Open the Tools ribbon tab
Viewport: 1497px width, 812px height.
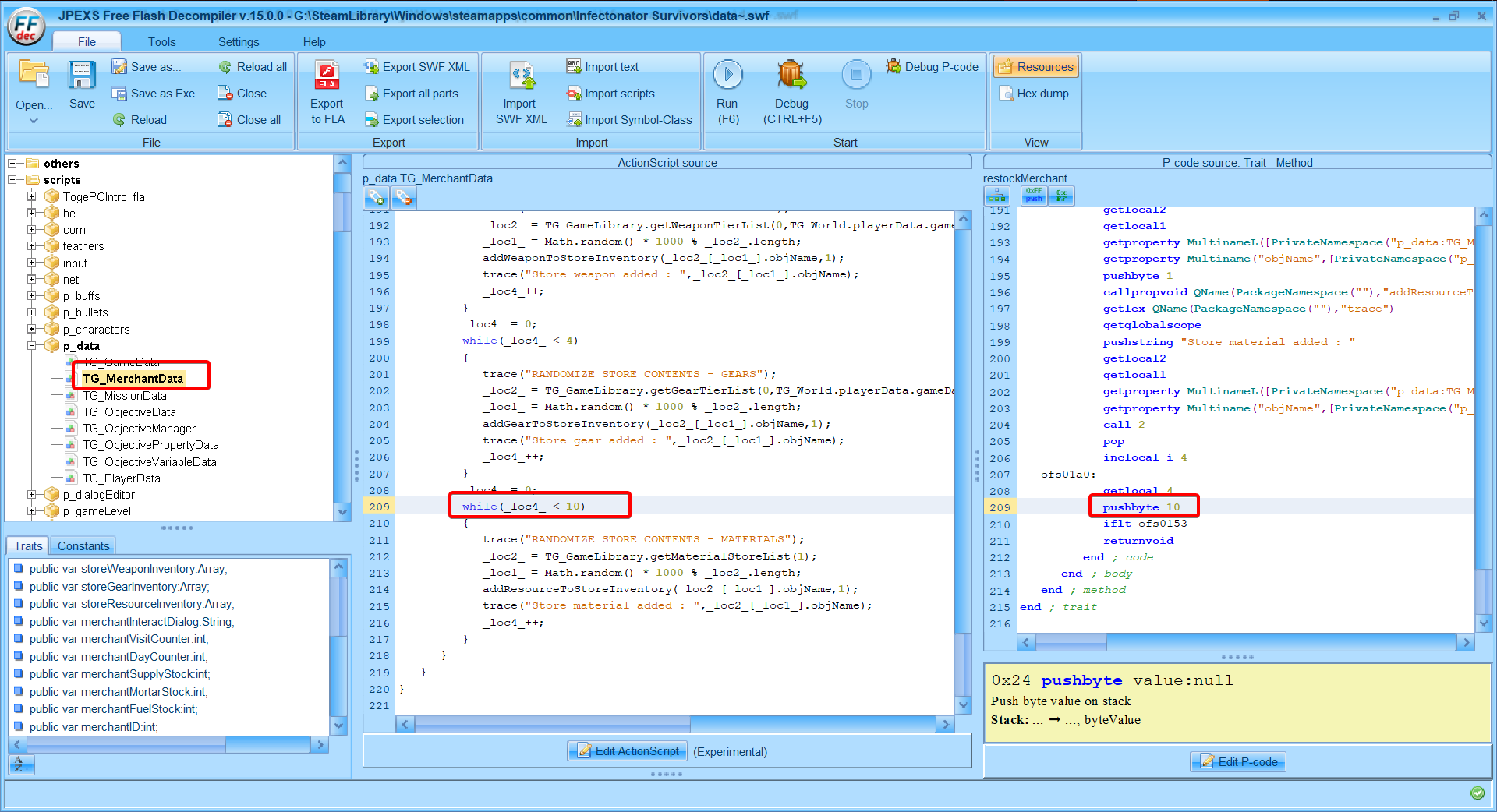(x=161, y=42)
